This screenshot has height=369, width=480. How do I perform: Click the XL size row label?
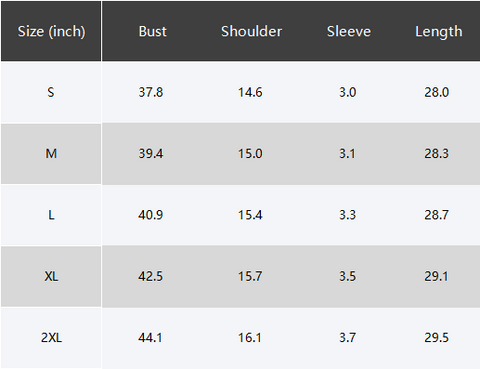point(51,276)
